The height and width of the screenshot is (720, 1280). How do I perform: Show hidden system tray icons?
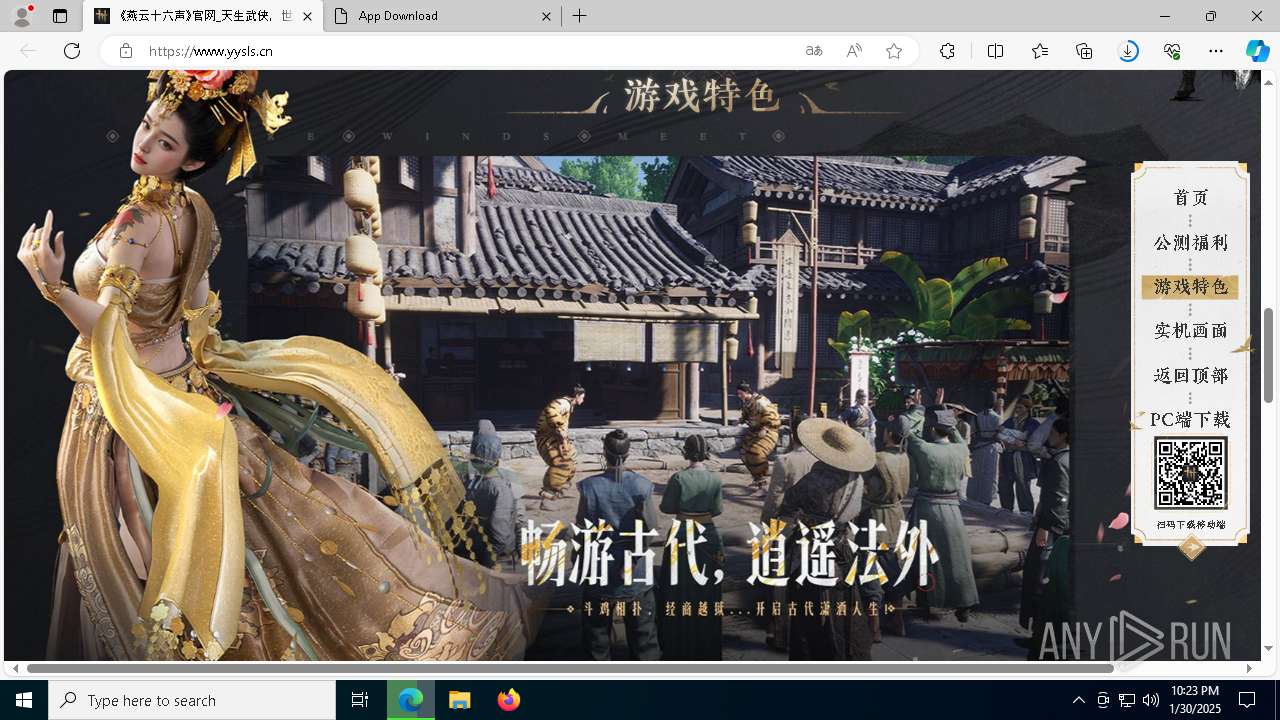point(1078,700)
